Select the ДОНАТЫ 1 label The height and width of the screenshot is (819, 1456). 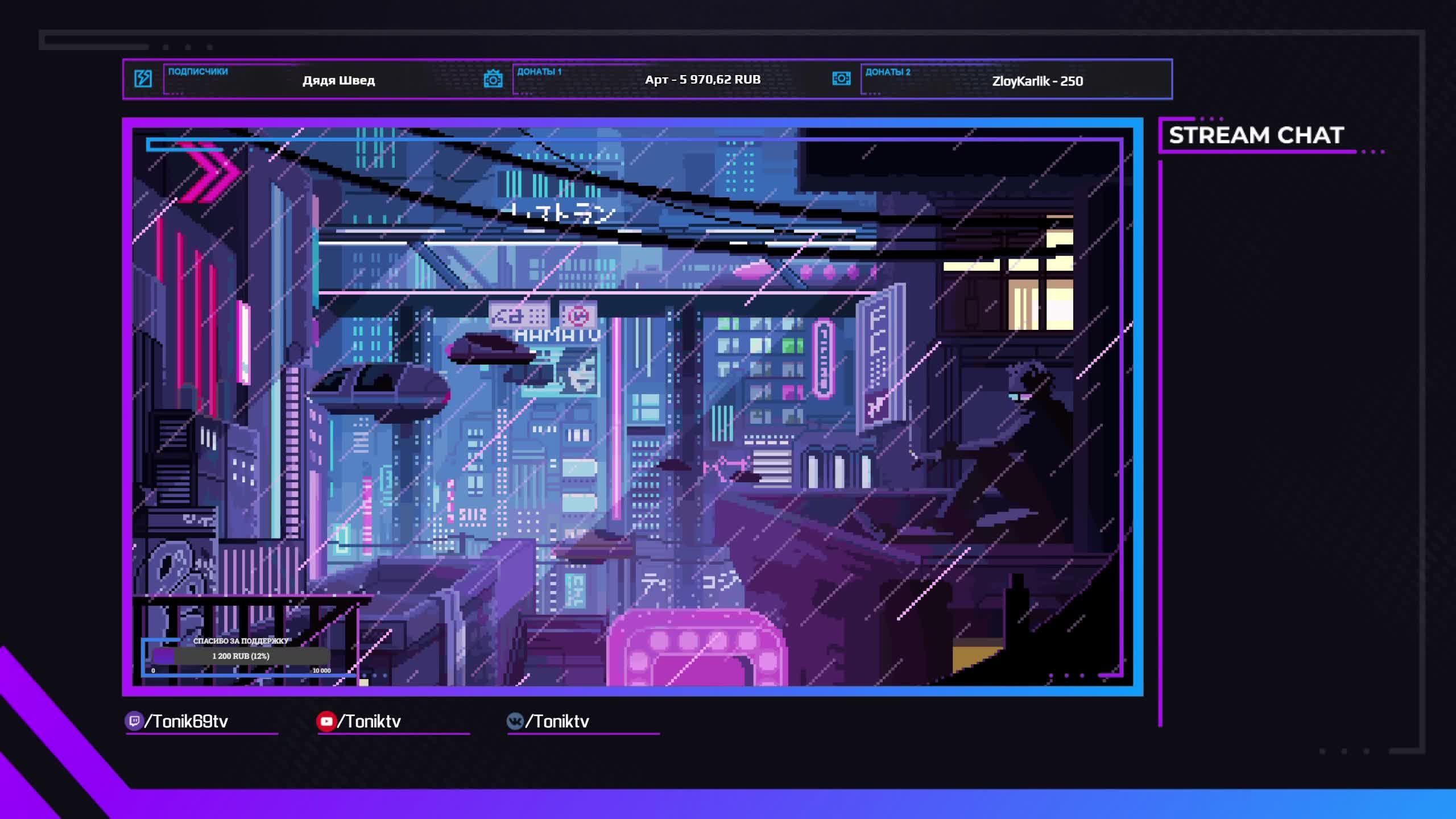(539, 72)
